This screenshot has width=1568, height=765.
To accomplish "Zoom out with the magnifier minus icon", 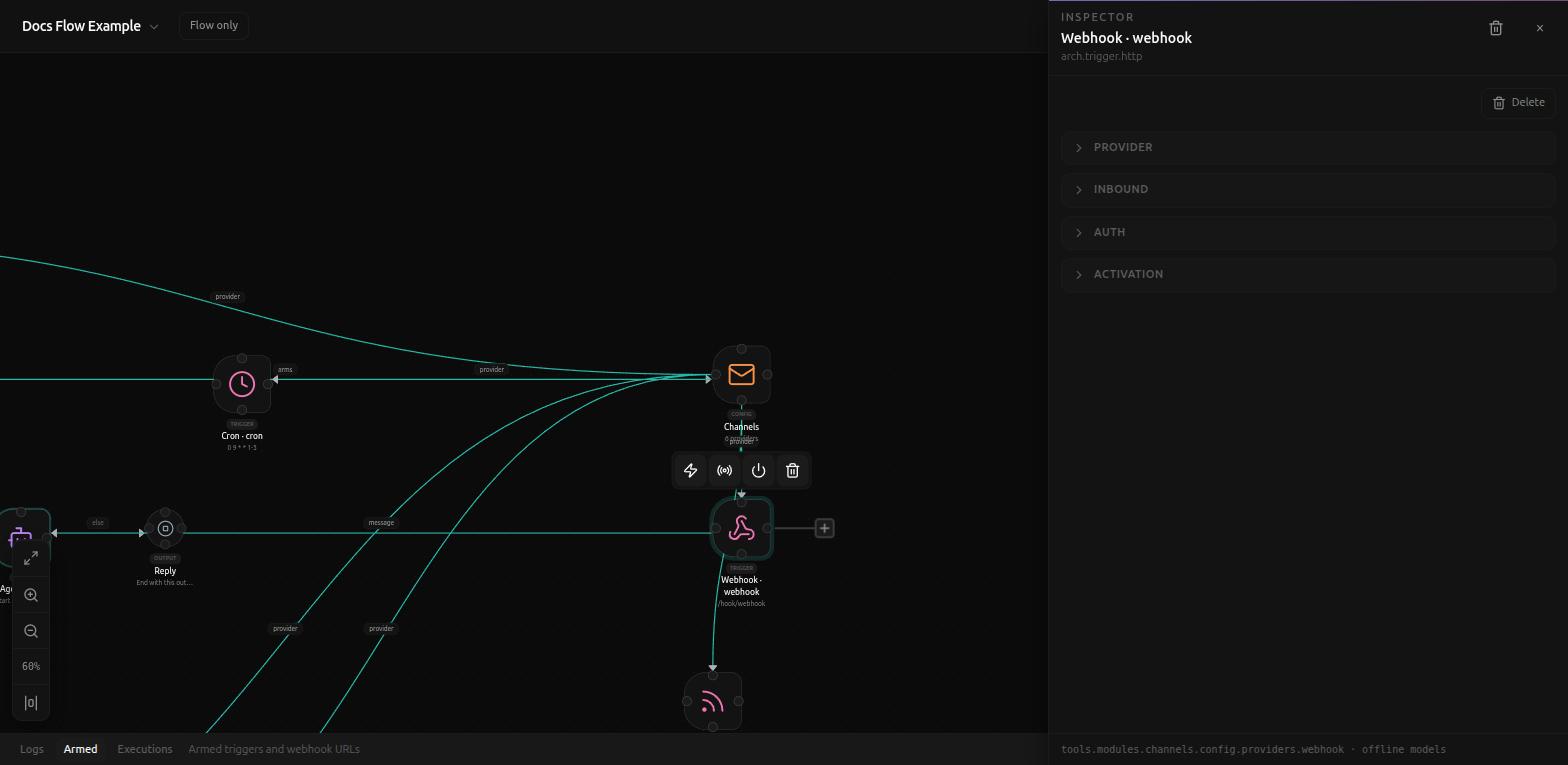I will pyautogui.click(x=31, y=631).
